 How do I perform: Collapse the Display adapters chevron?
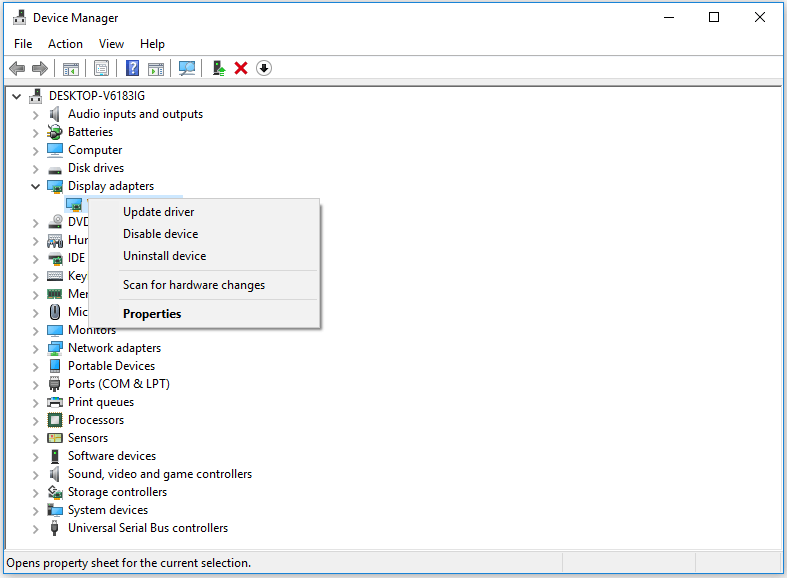[x=35, y=187]
